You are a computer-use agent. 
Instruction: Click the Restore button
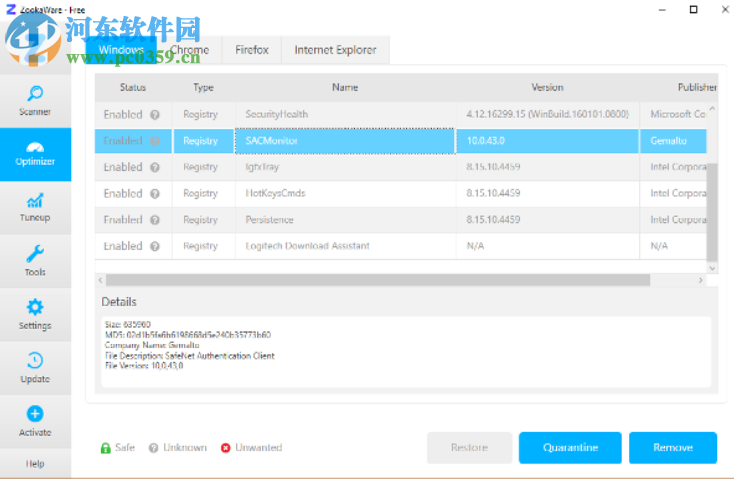click(x=469, y=447)
